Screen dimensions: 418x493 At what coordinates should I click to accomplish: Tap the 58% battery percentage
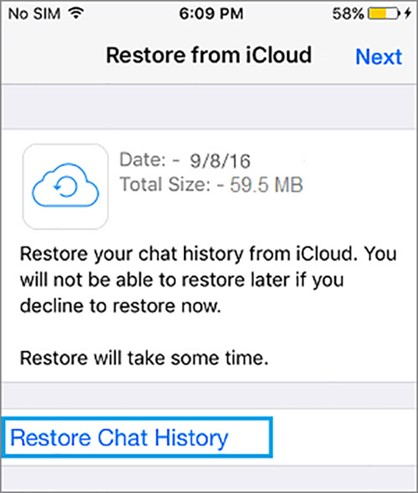[348, 14]
